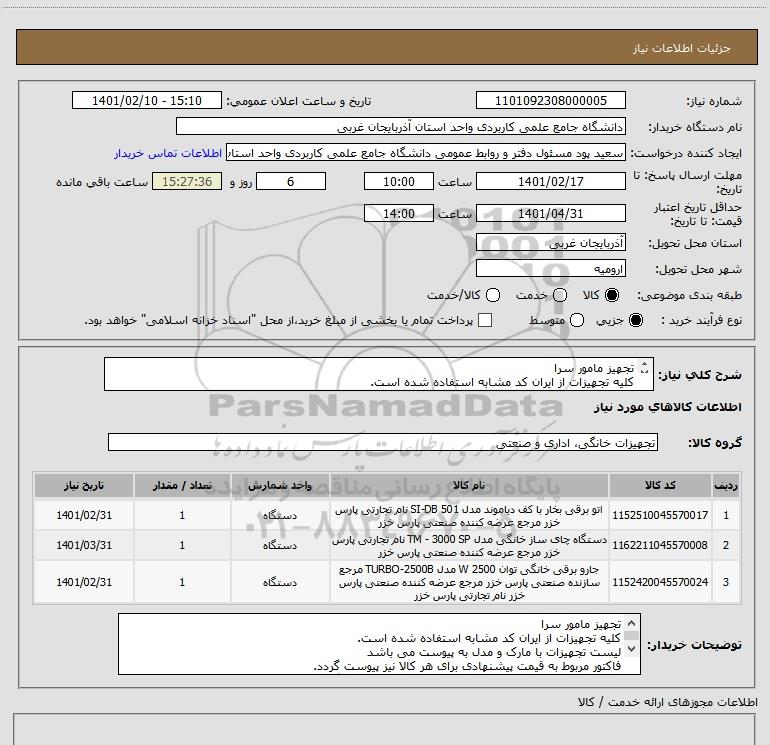770x745 pixels.
Task: Toggle the اسناد خزانه اسلامی payment checkbox
Action: coord(485,320)
